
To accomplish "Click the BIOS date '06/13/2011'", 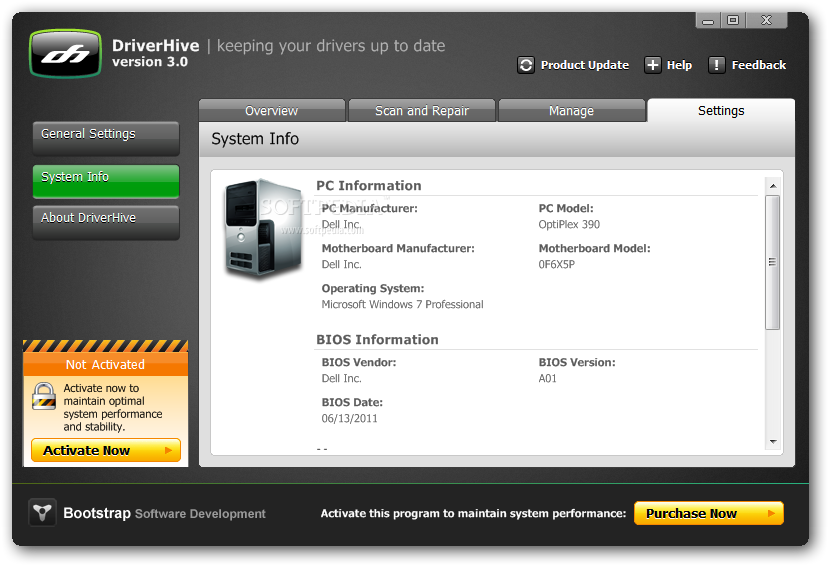I will [349, 419].
